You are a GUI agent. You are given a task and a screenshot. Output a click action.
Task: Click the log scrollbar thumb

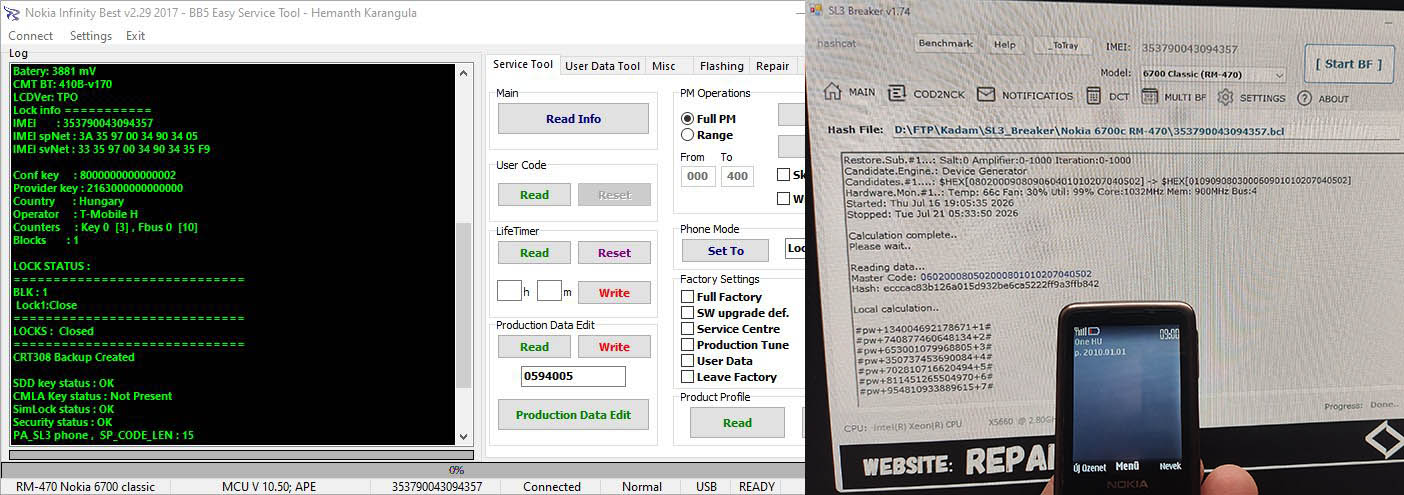pyautogui.click(x=463, y=306)
